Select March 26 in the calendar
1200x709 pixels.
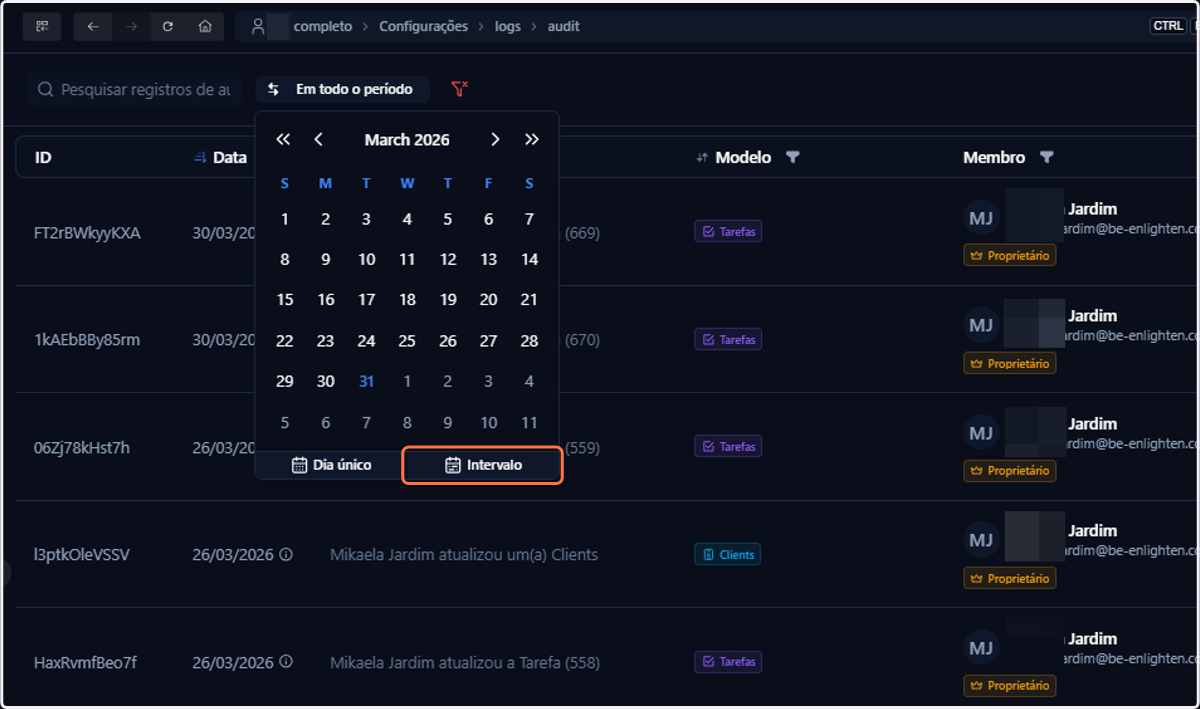point(448,341)
